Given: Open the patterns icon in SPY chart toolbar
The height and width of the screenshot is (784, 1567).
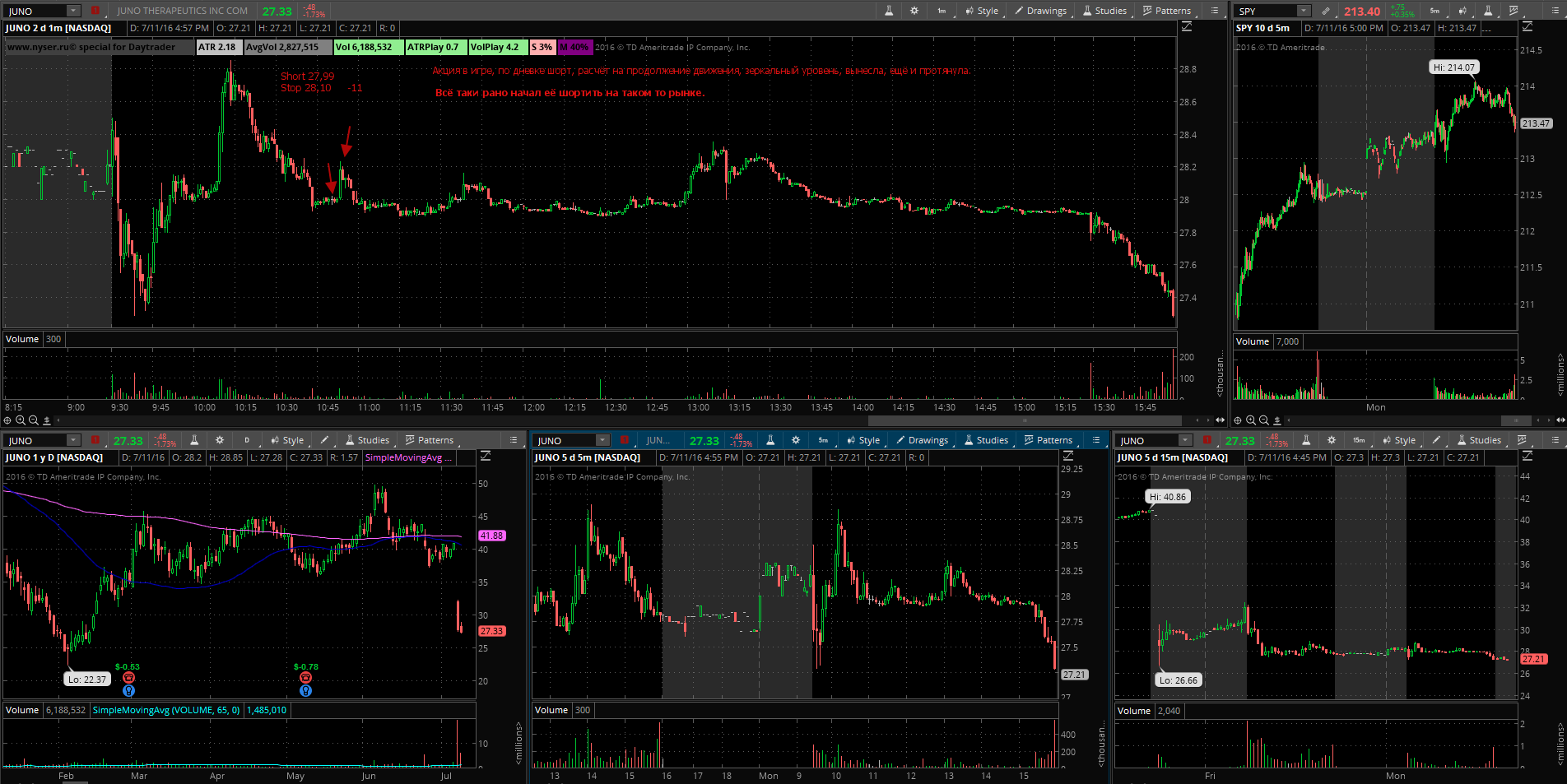Looking at the screenshot, I should point(1514,11).
